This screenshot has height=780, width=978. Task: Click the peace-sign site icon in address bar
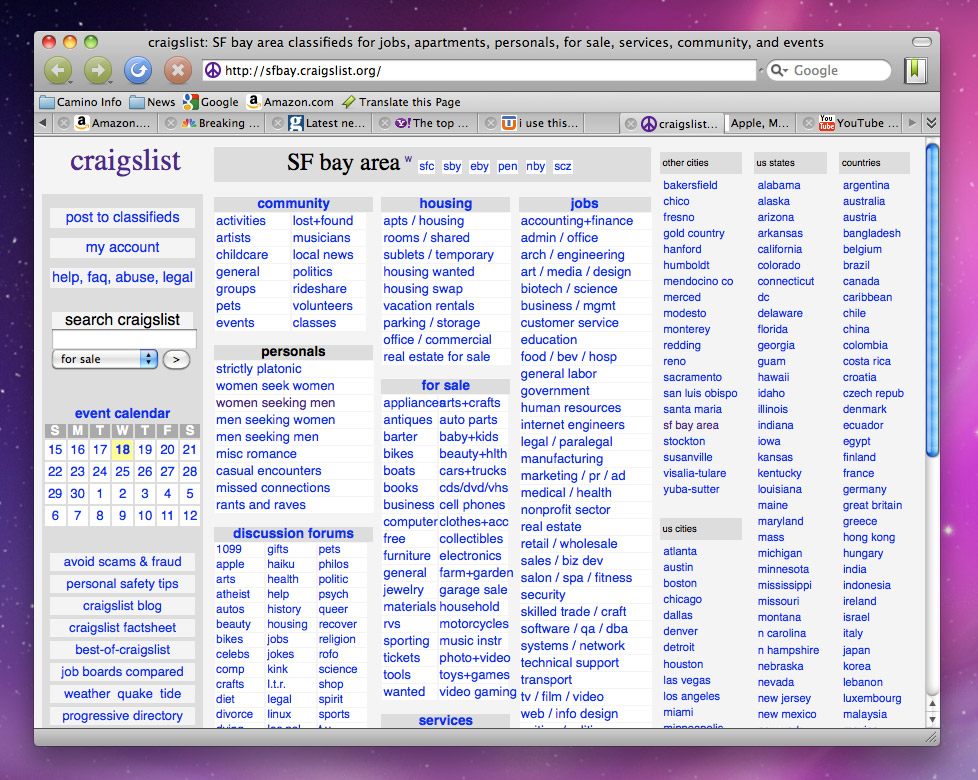tap(213, 70)
